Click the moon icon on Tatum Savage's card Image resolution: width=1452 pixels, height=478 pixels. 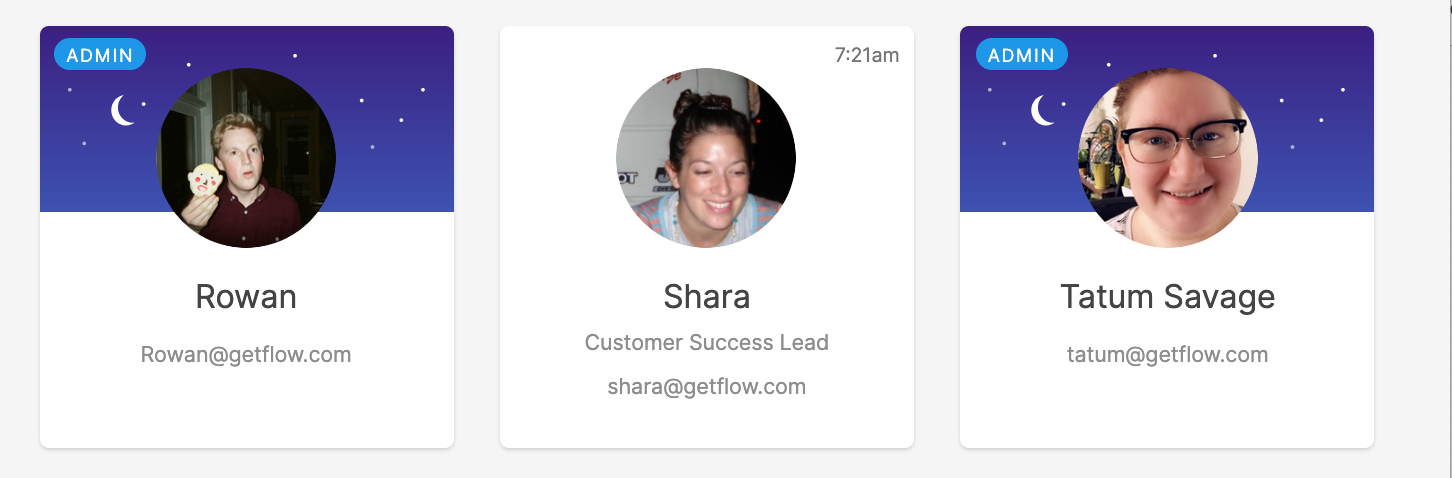(1043, 111)
